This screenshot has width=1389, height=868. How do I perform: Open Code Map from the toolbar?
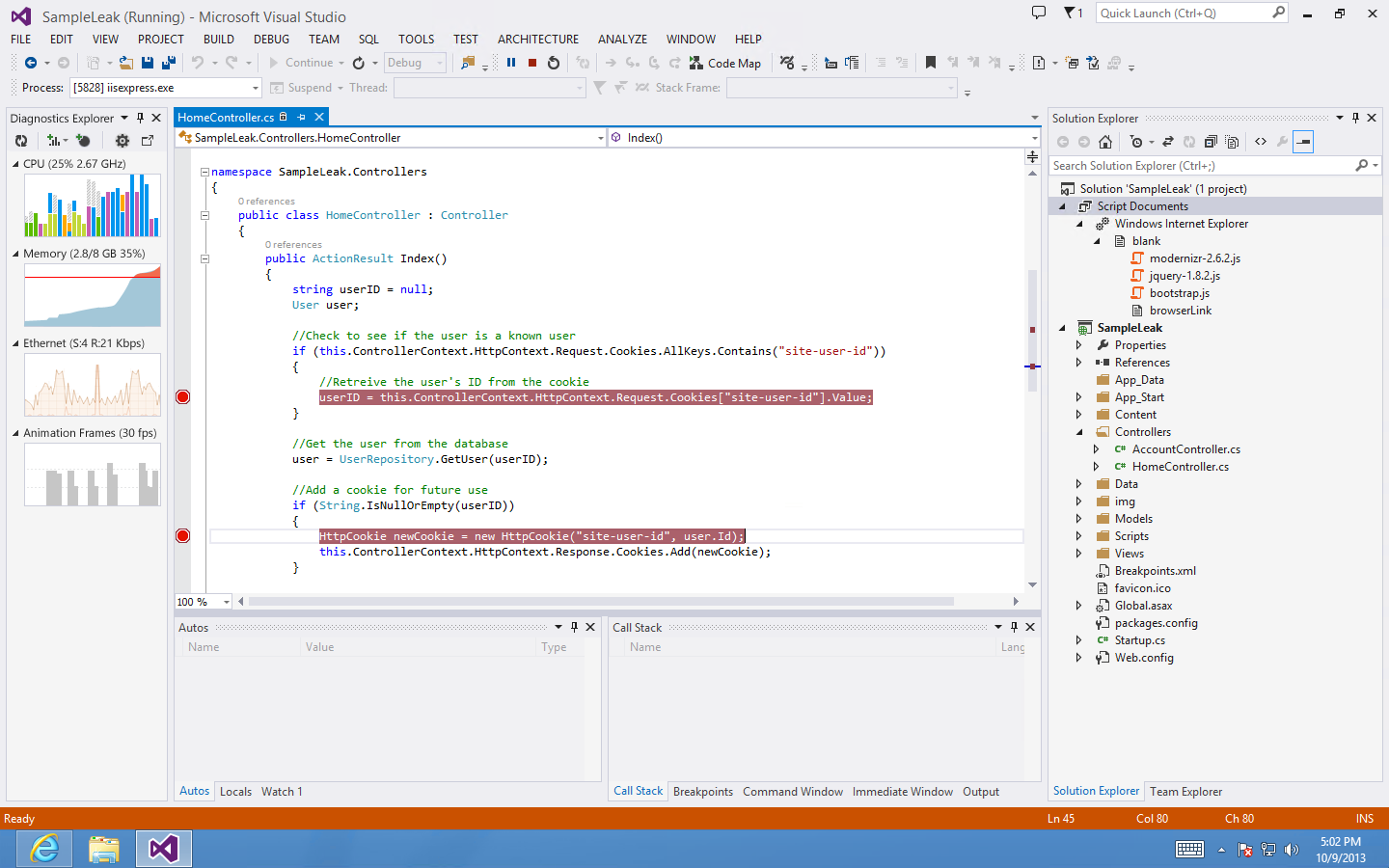point(725,63)
